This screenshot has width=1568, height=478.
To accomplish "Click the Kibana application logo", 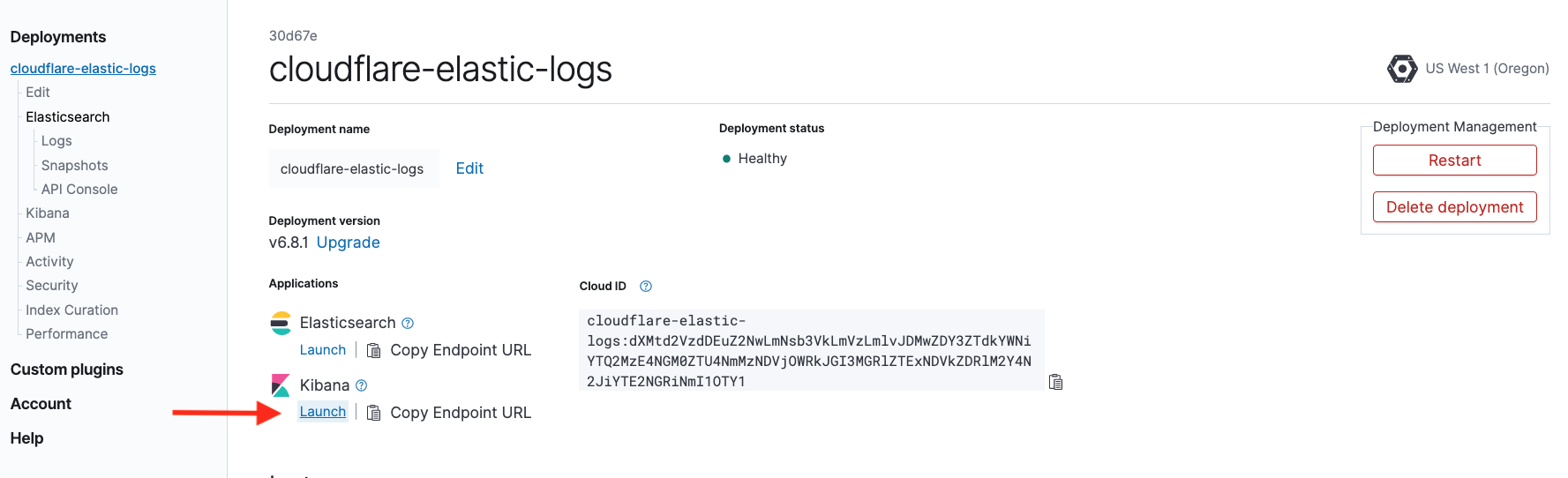I will click(x=281, y=385).
